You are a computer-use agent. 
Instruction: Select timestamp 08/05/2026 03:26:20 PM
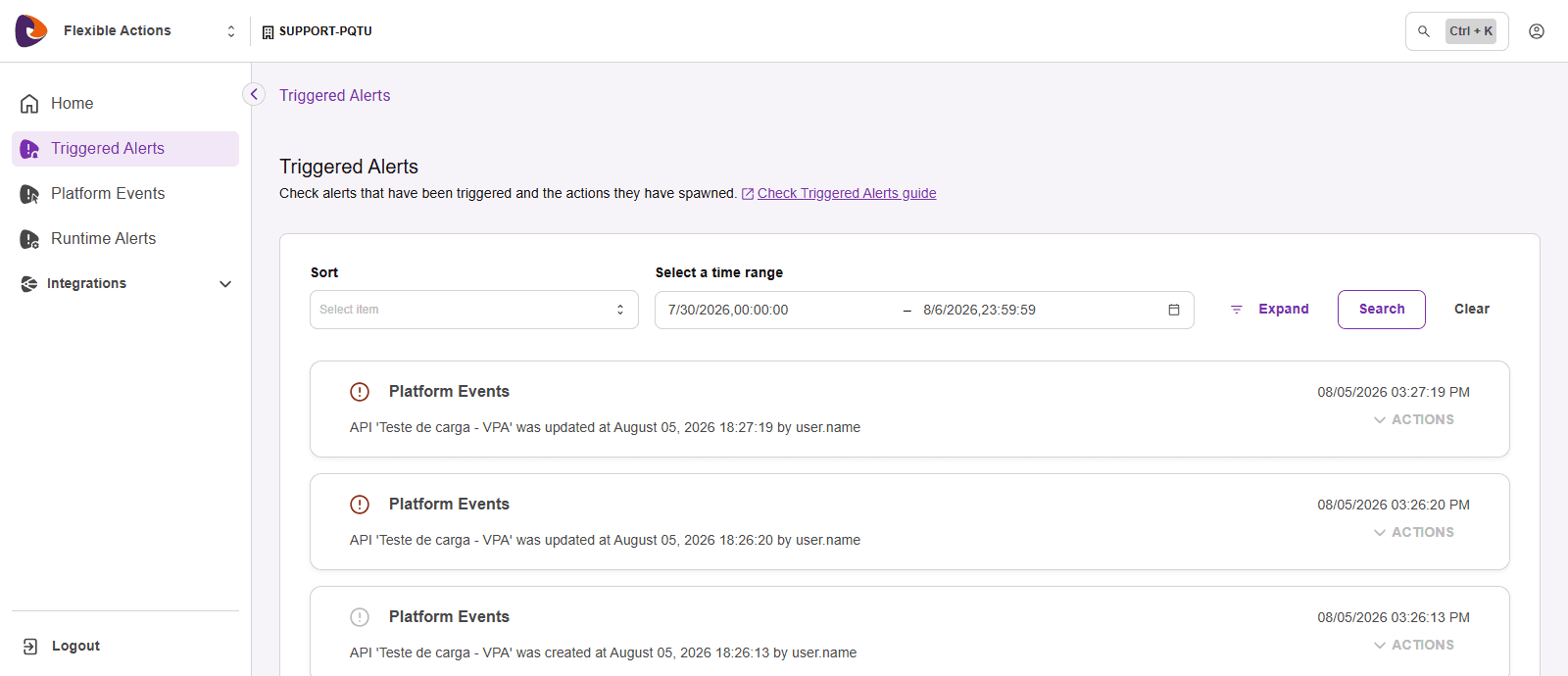(1394, 506)
